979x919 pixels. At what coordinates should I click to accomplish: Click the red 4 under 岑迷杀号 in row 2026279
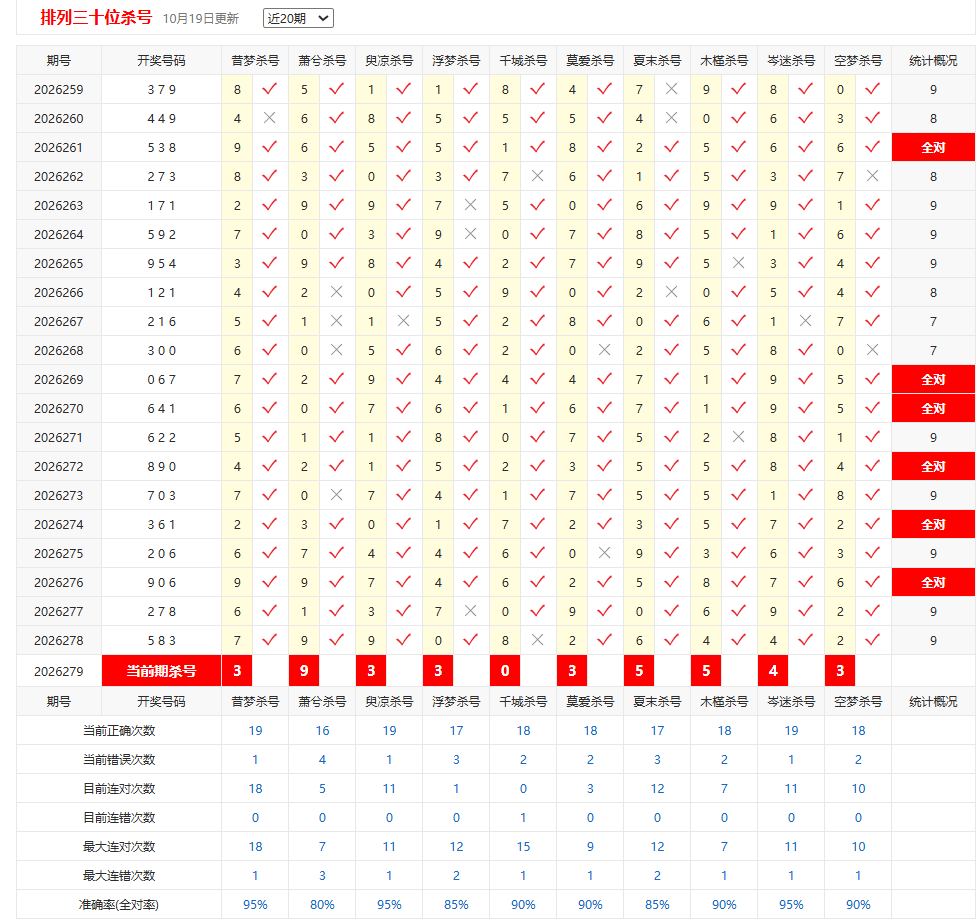point(773,671)
